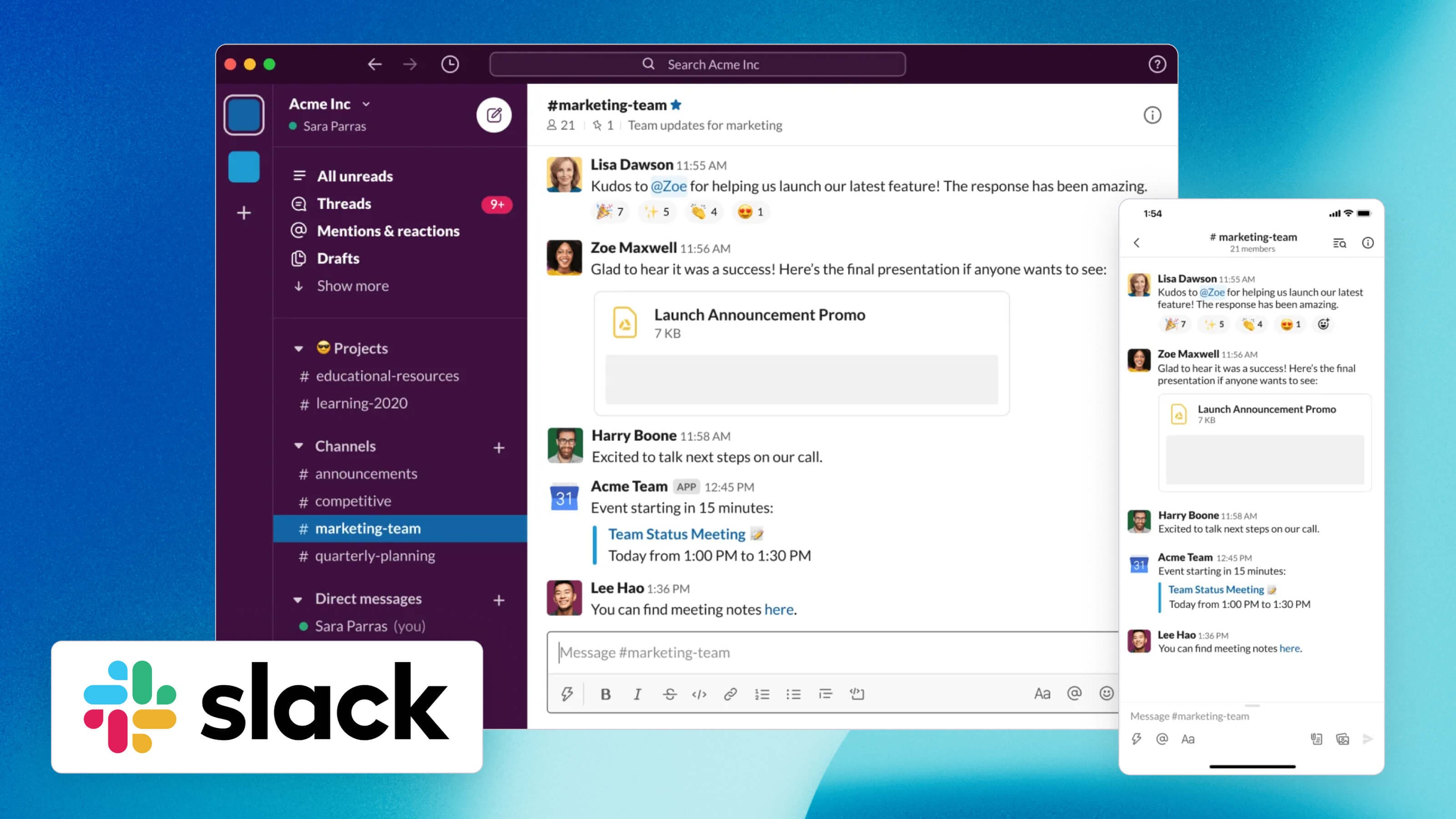Open the Acme Inc workspace dropdown
Screen dimensions: 1456x819
coord(330,104)
